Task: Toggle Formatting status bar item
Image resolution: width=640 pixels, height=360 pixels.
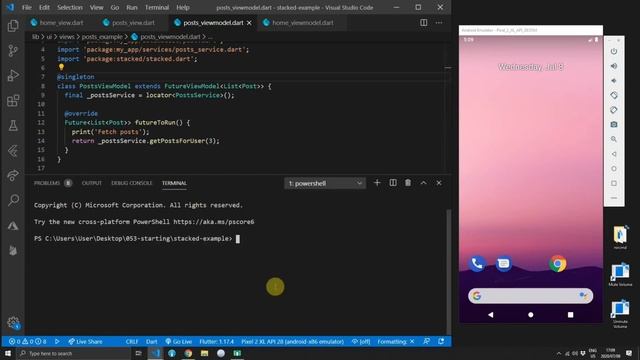Action: [x=396, y=341]
